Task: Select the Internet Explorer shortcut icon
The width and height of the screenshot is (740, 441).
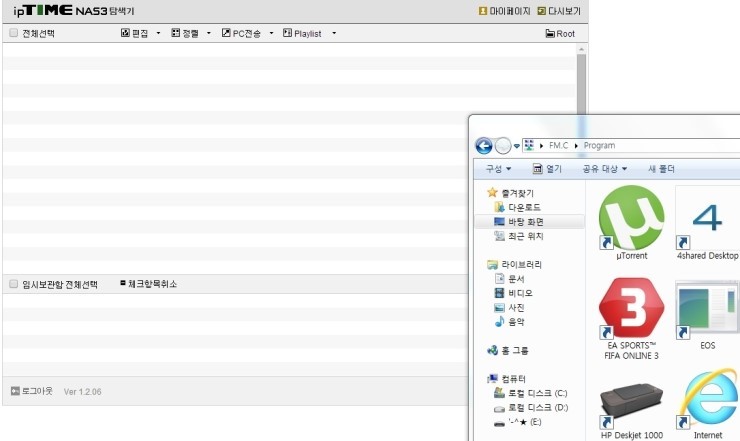Action: [707, 399]
